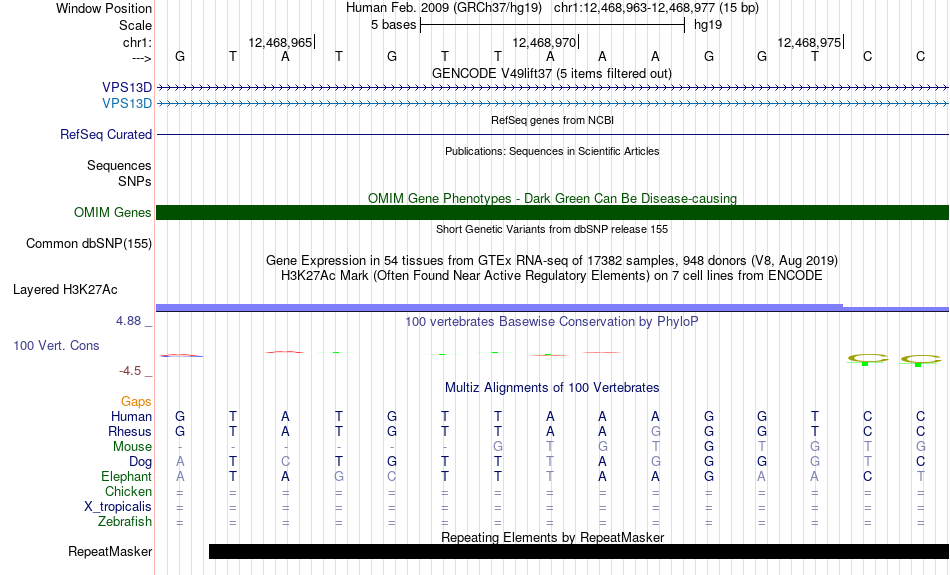This screenshot has width=950, height=575.
Task: Click the "chr1:12,468,963-12,468,977 (15 bp)" position text
Action: point(656,8)
